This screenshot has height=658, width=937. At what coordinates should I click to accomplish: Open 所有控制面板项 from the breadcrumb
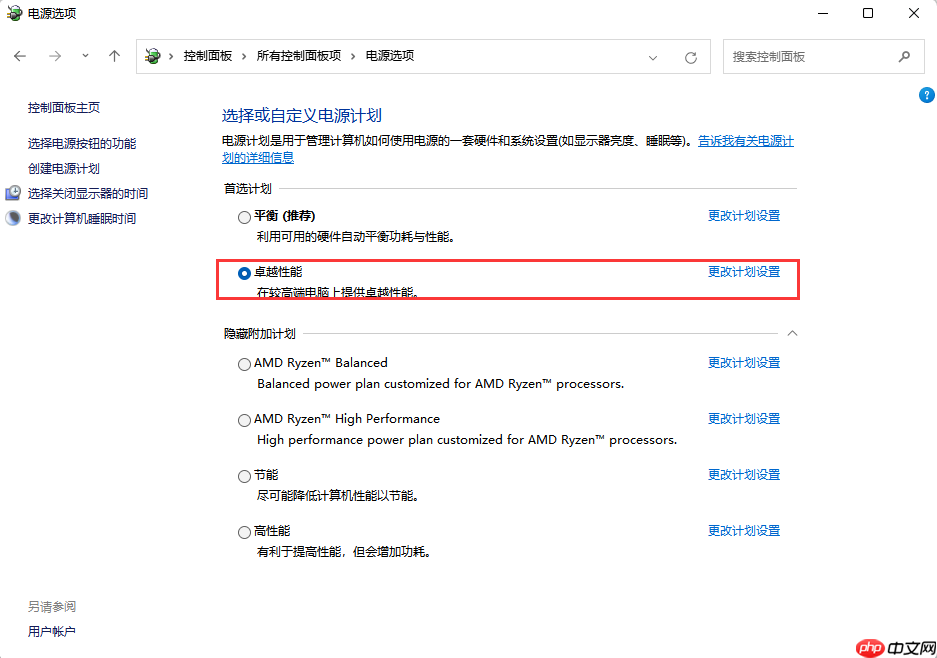coord(300,57)
